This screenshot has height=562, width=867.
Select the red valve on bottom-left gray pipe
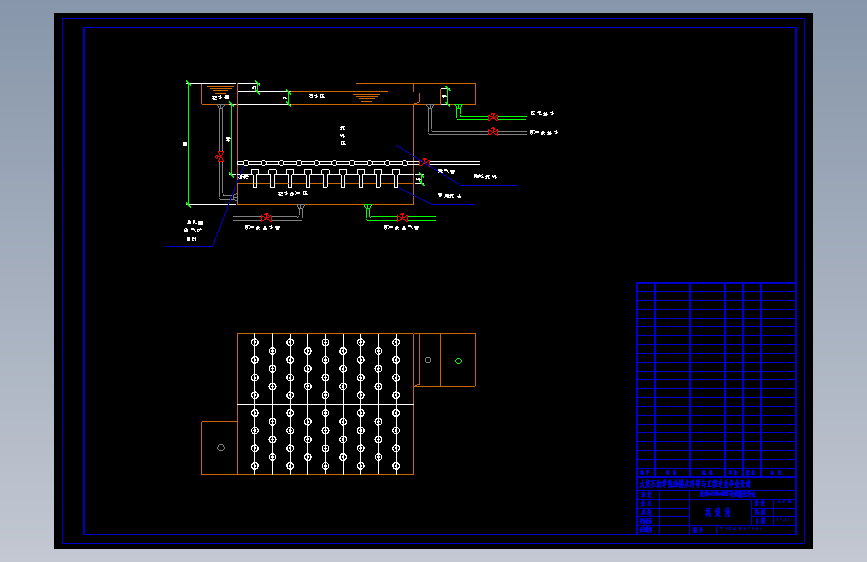[x=266, y=217]
